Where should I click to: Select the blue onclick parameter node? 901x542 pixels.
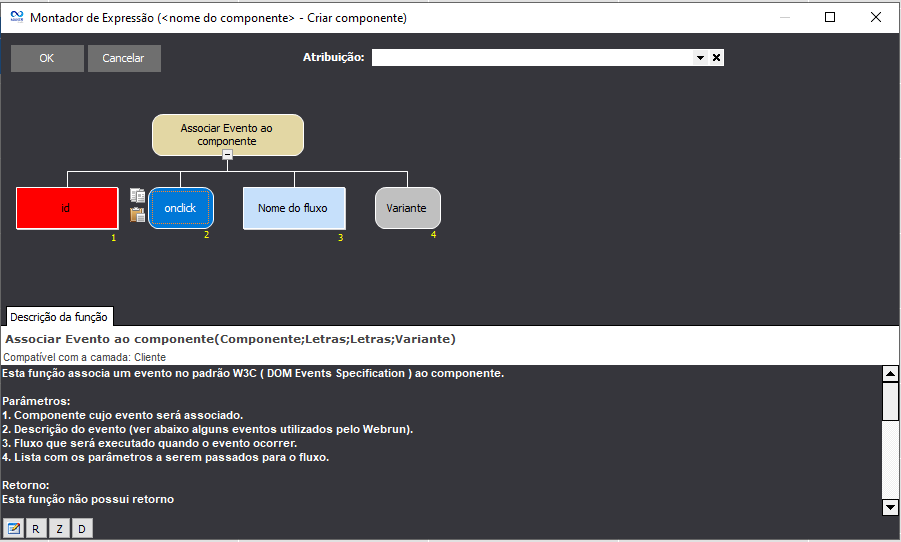[181, 208]
